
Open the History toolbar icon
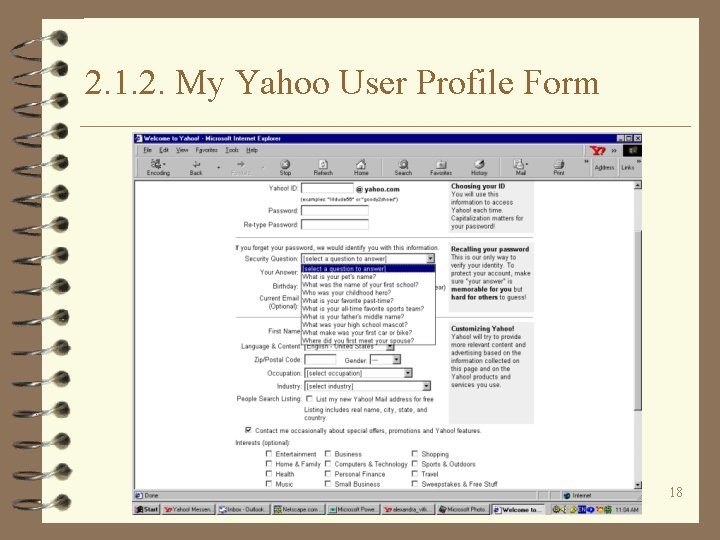click(479, 168)
